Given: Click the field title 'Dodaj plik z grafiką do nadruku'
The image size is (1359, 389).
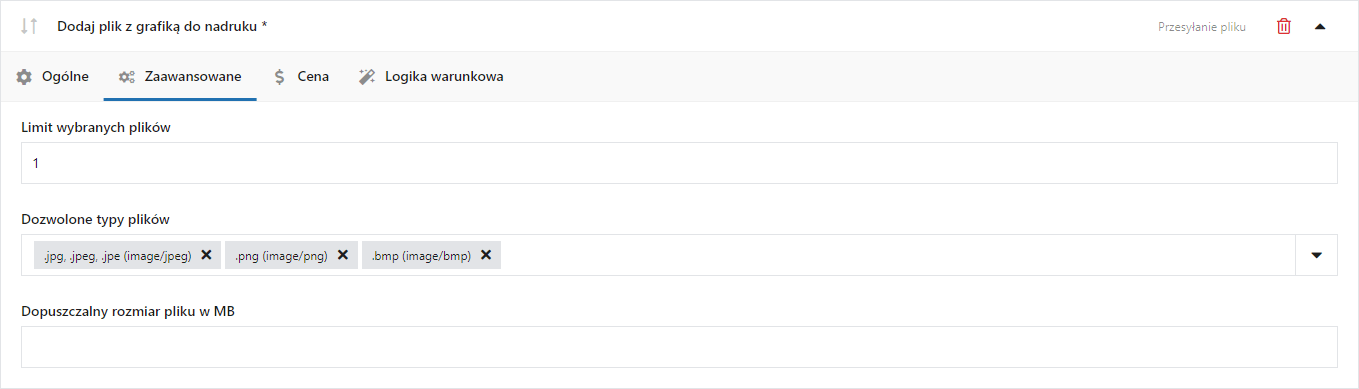Looking at the screenshot, I should pyautogui.click(x=162, y=27).
